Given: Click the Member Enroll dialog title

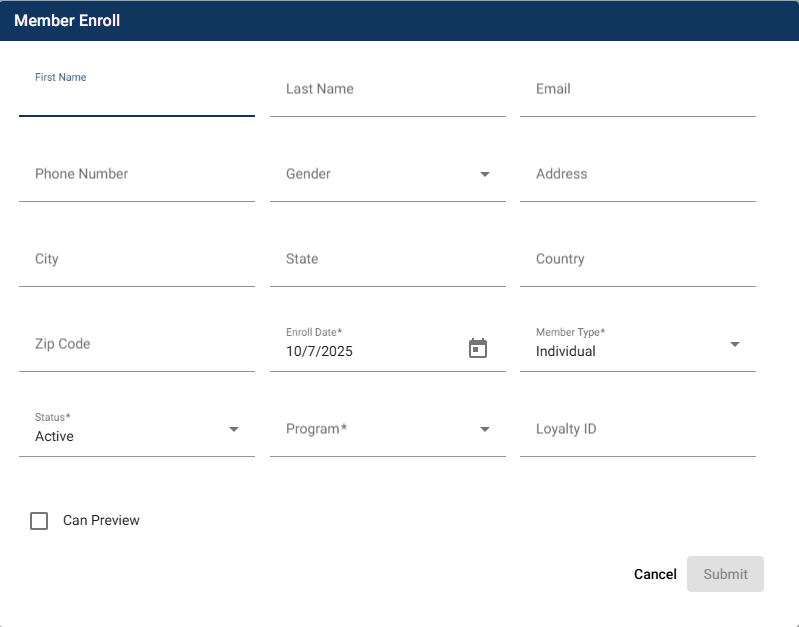Looking at the screenshot, I should [67, 20].
